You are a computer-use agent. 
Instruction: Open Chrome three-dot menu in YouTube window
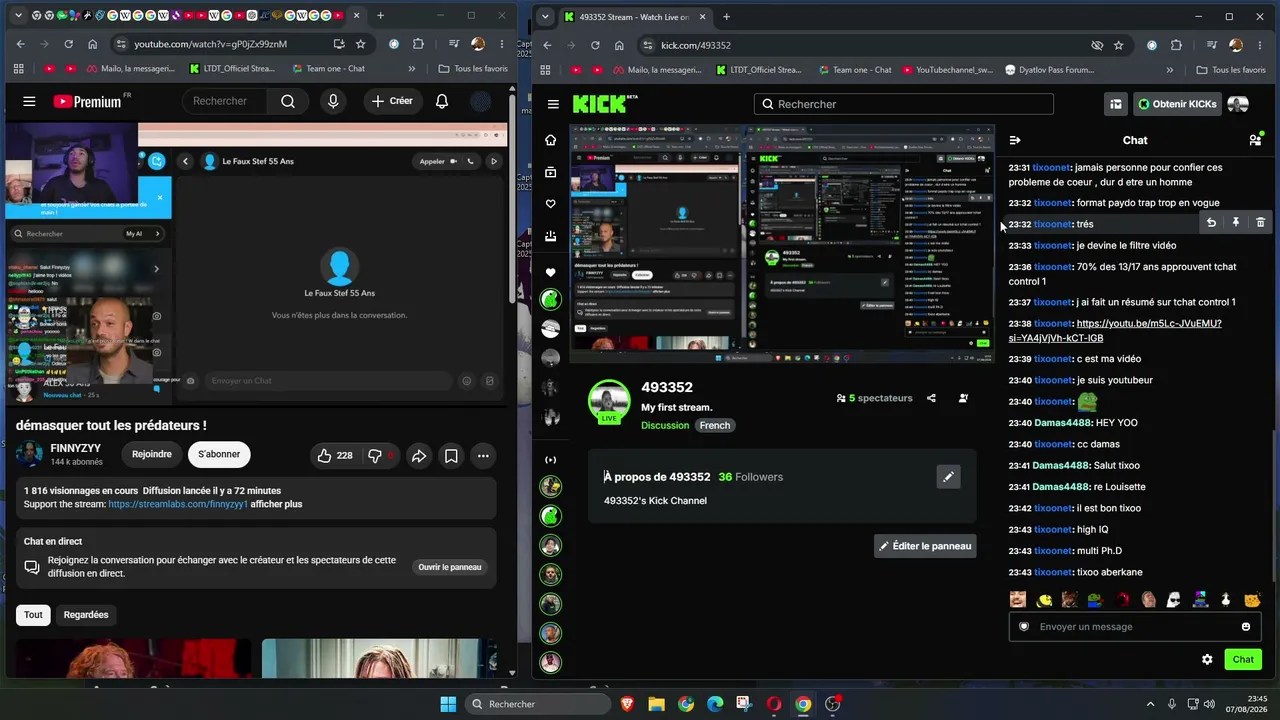[x=503, y=44]
